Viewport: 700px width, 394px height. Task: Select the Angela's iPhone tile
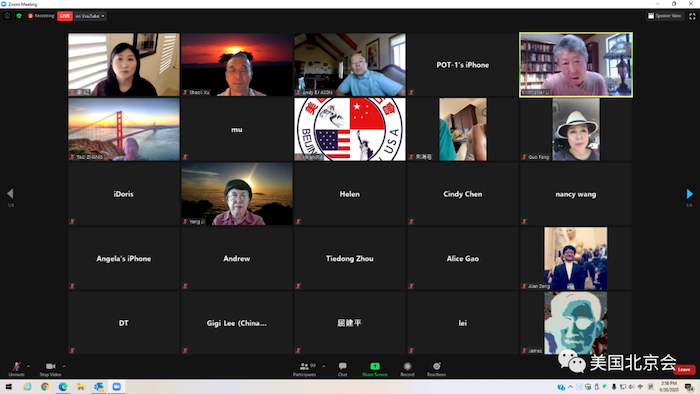[x=124, y=258]
